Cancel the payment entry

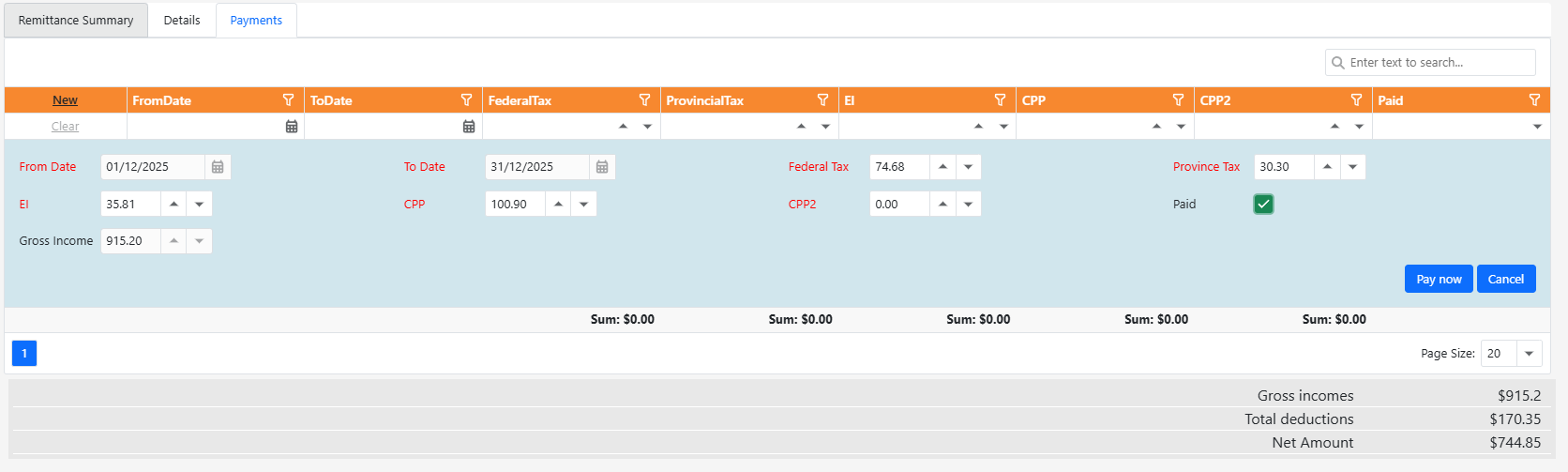tap(1506, 279)
